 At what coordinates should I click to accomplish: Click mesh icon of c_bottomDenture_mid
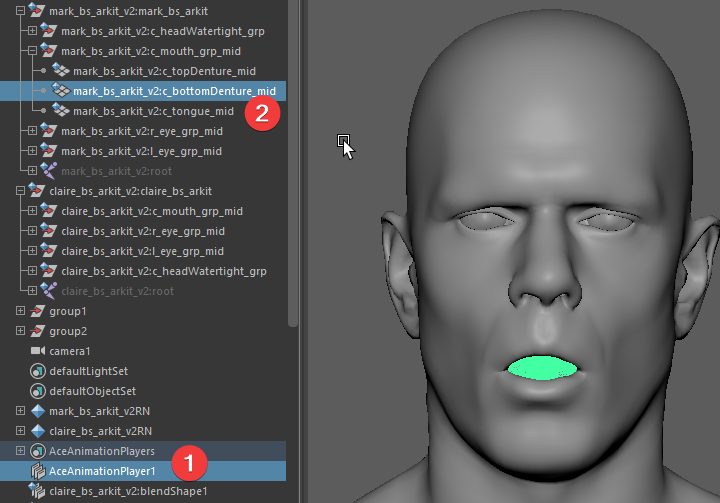61,90
